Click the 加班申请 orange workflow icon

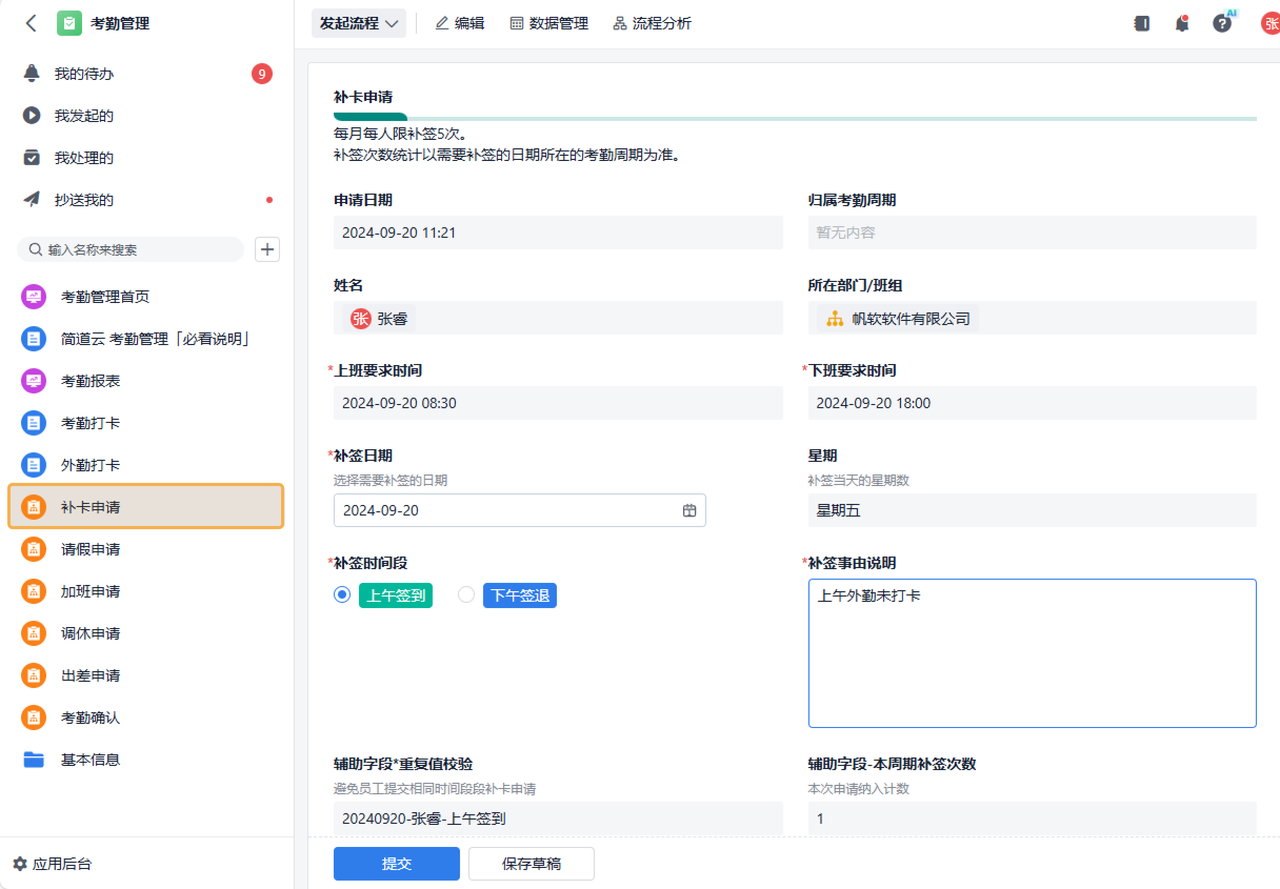tap(34, 591)
